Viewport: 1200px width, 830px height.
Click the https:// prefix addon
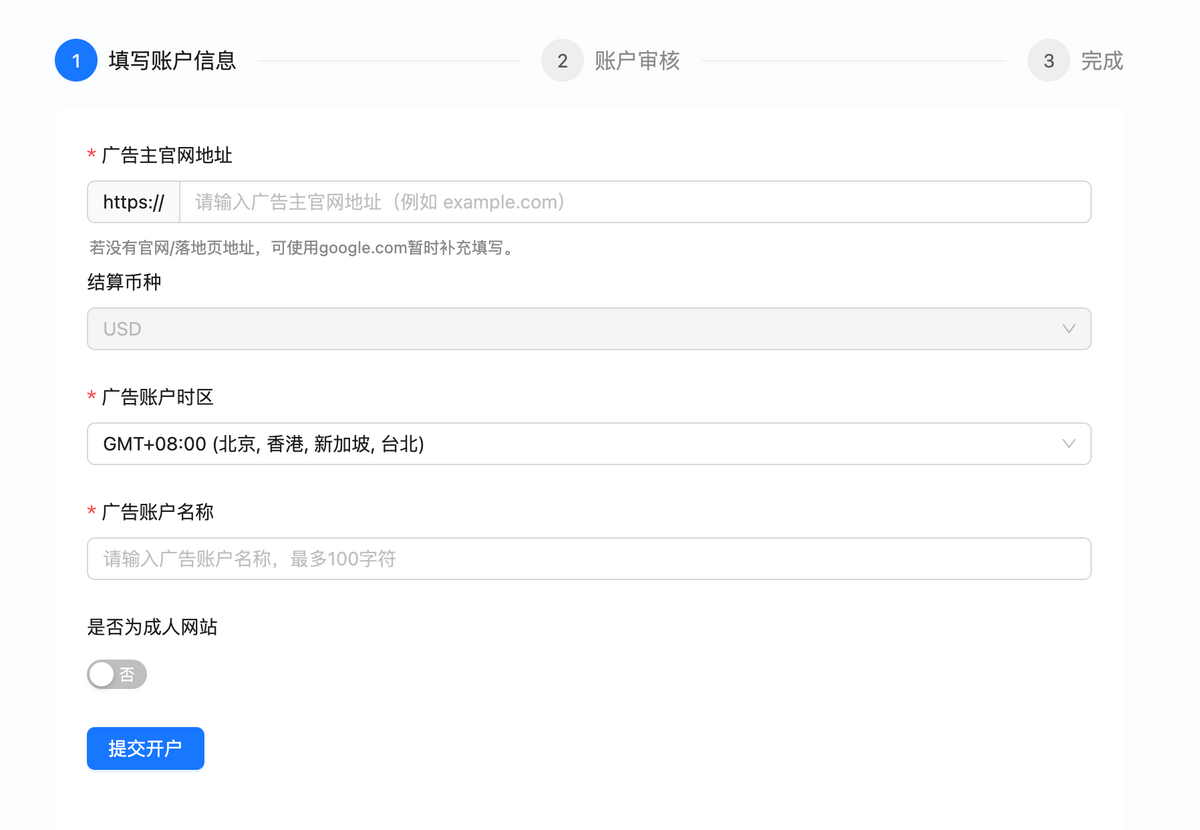click(133, 202)
